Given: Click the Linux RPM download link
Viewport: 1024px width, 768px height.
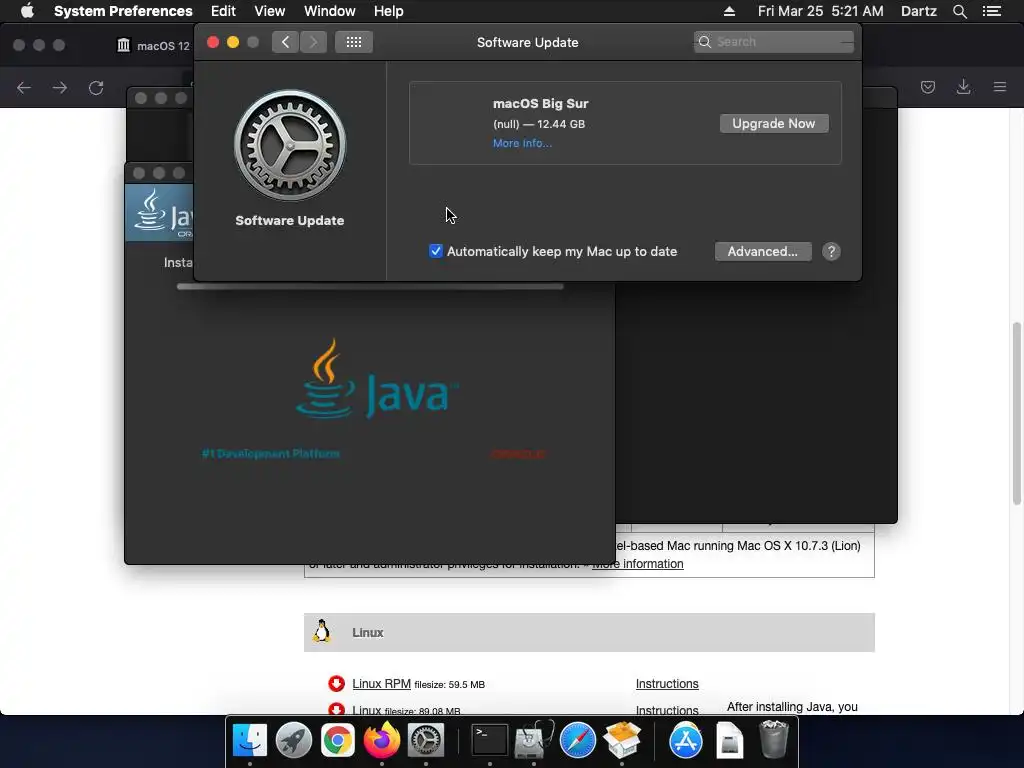Looking at the screenshot, I should point(381,684).
